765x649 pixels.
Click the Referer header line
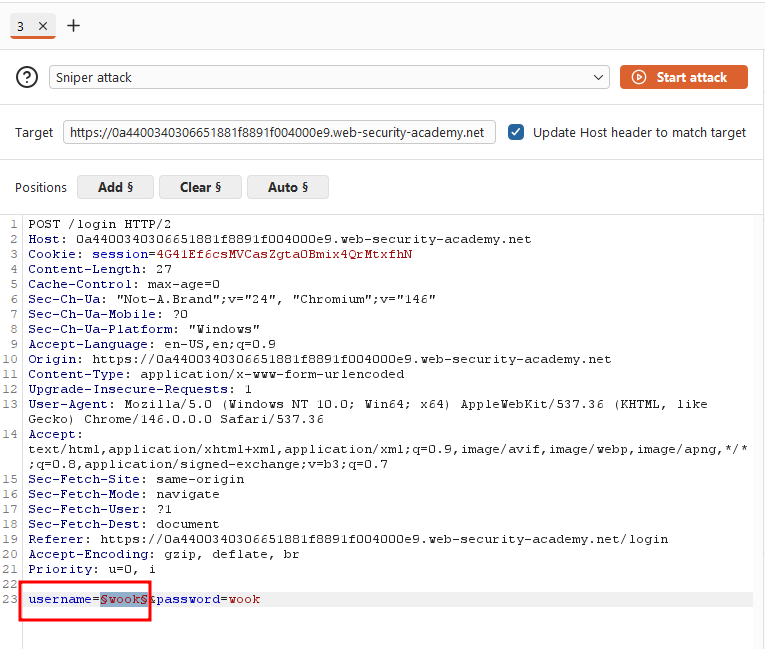(x=348, y=539)
